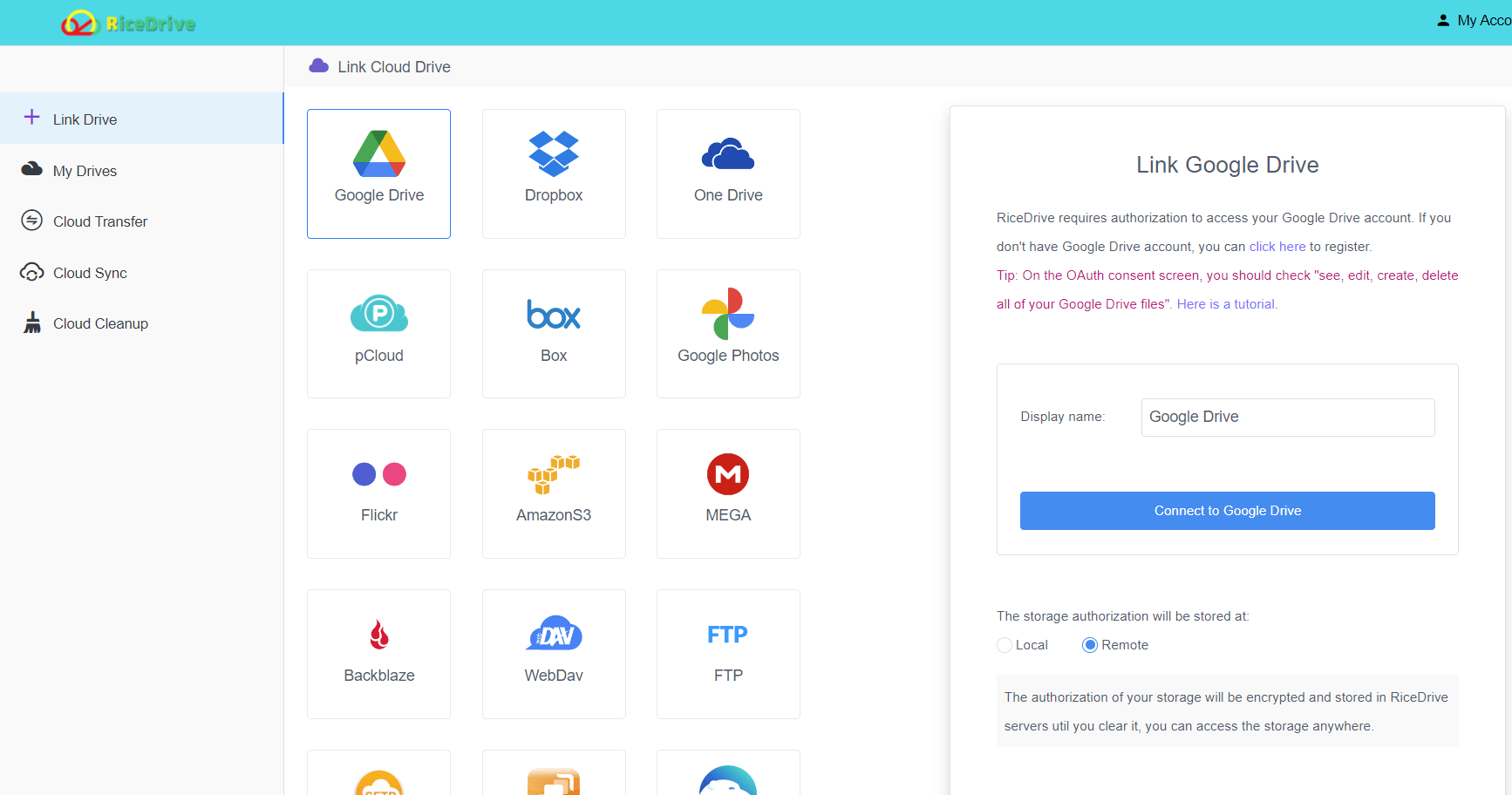Choose the Dropbox card
This screenshot has width=1512, height=795.
point(554,173)
